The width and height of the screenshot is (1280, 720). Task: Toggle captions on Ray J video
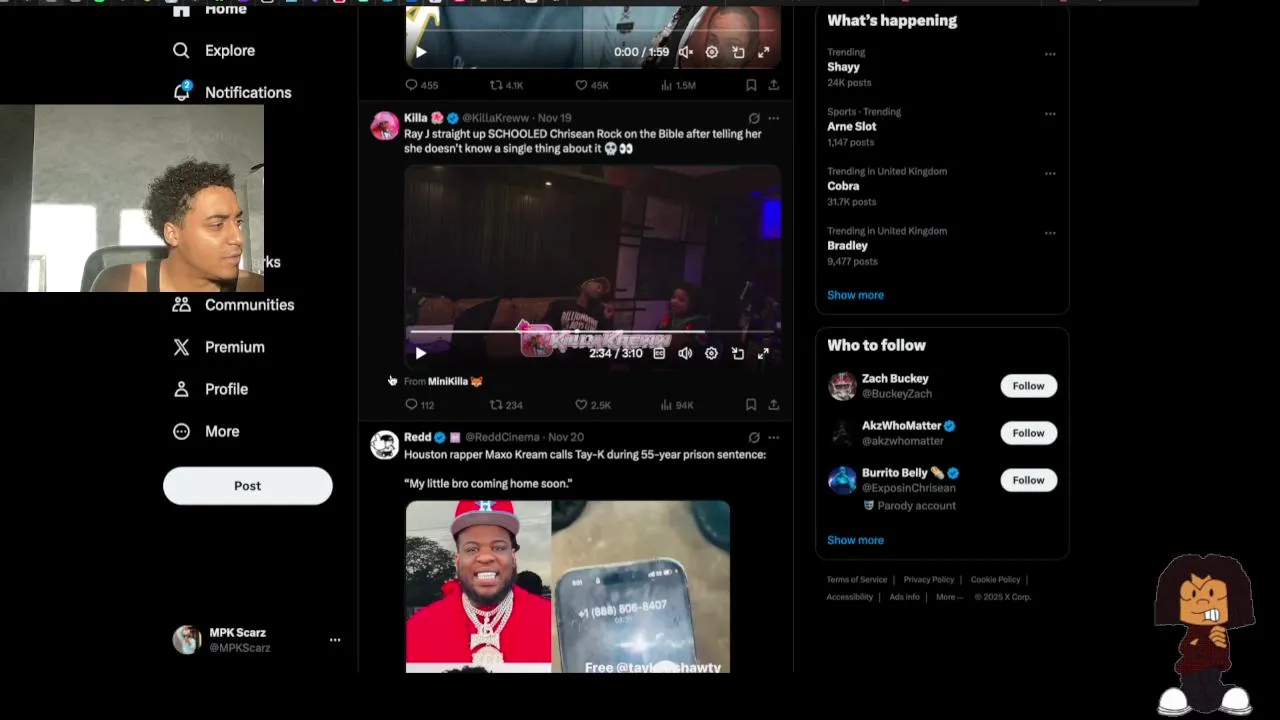[x=659, y=353]
